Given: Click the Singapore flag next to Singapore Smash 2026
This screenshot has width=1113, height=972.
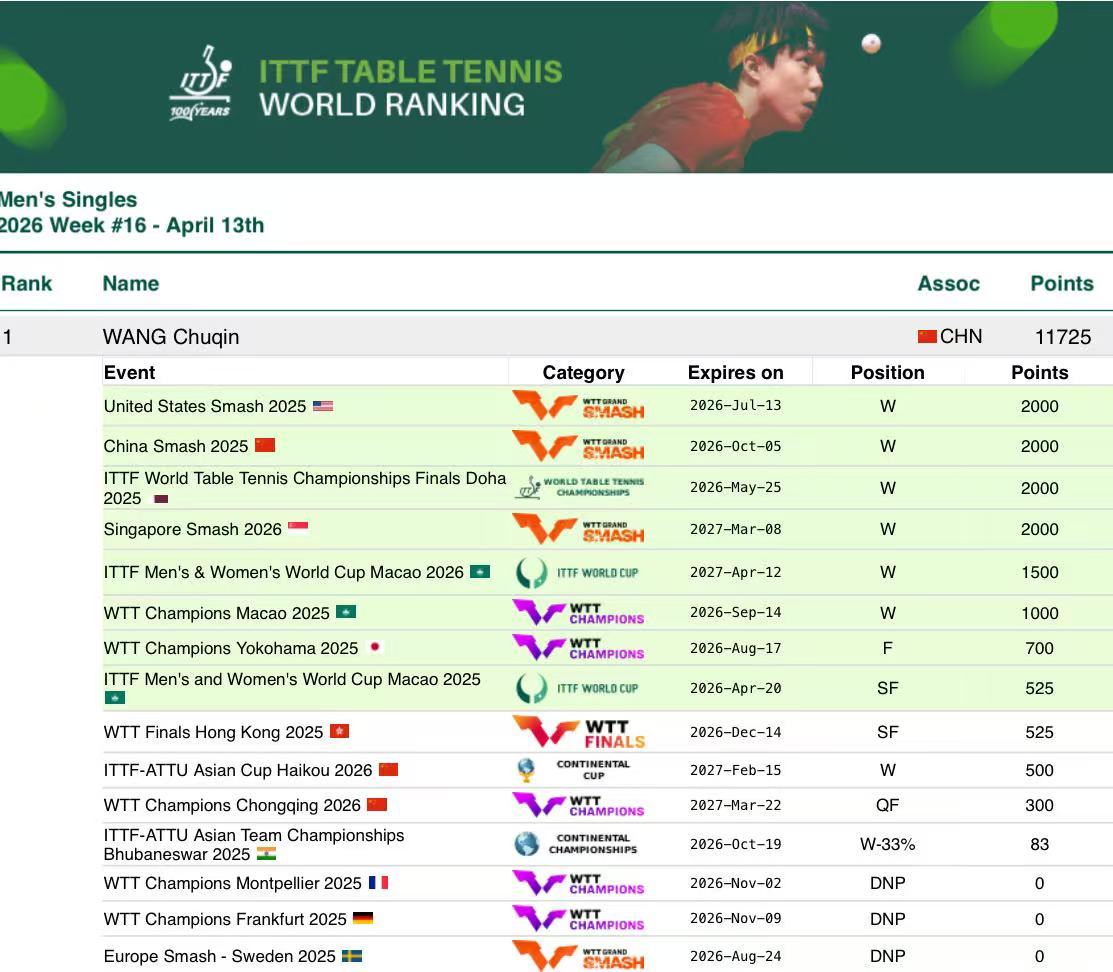Looking at the screenshot, I should [x=298, y=527].
